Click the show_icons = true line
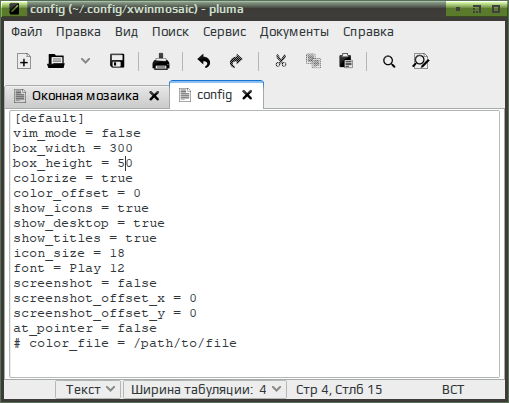The width and height of the screenshot is (509, 403). 81,208
